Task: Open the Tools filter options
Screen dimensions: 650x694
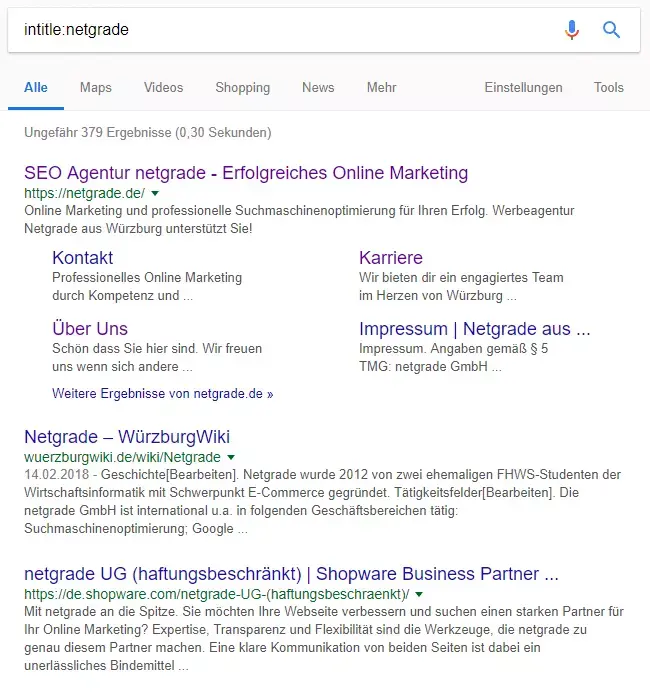Action: click(x=608, y=88)
